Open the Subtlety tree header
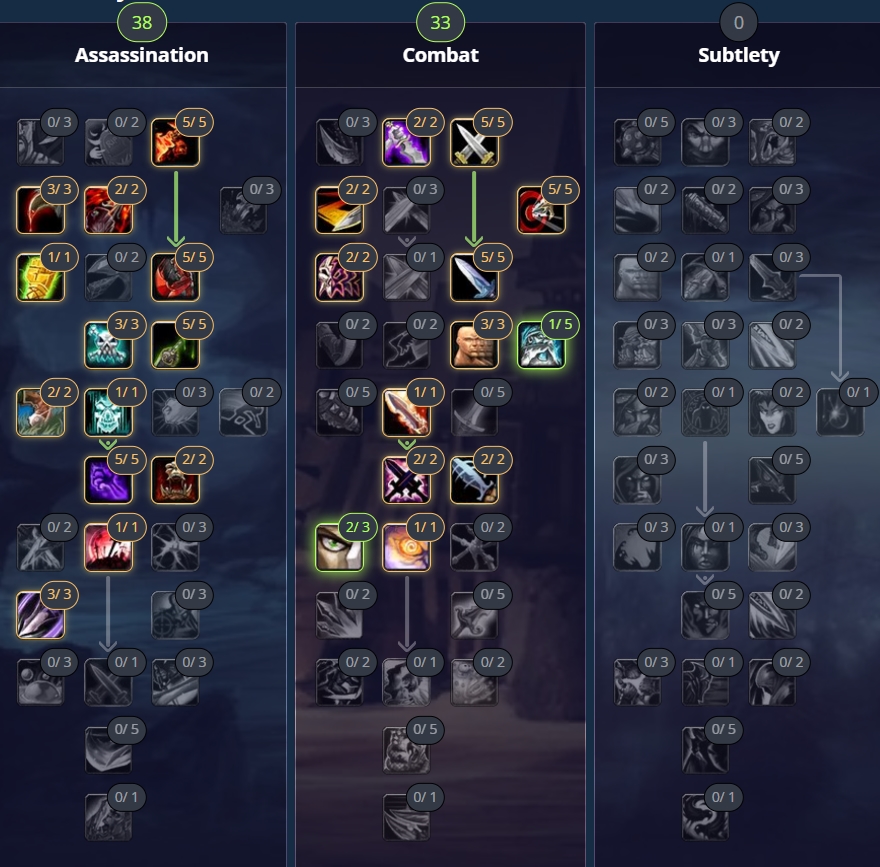Screen dimensions: 880x867 click(739, 55)
